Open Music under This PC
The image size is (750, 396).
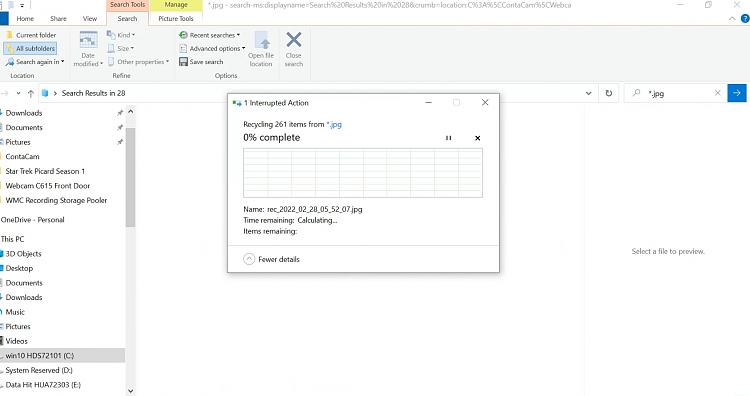coord(15,312)
